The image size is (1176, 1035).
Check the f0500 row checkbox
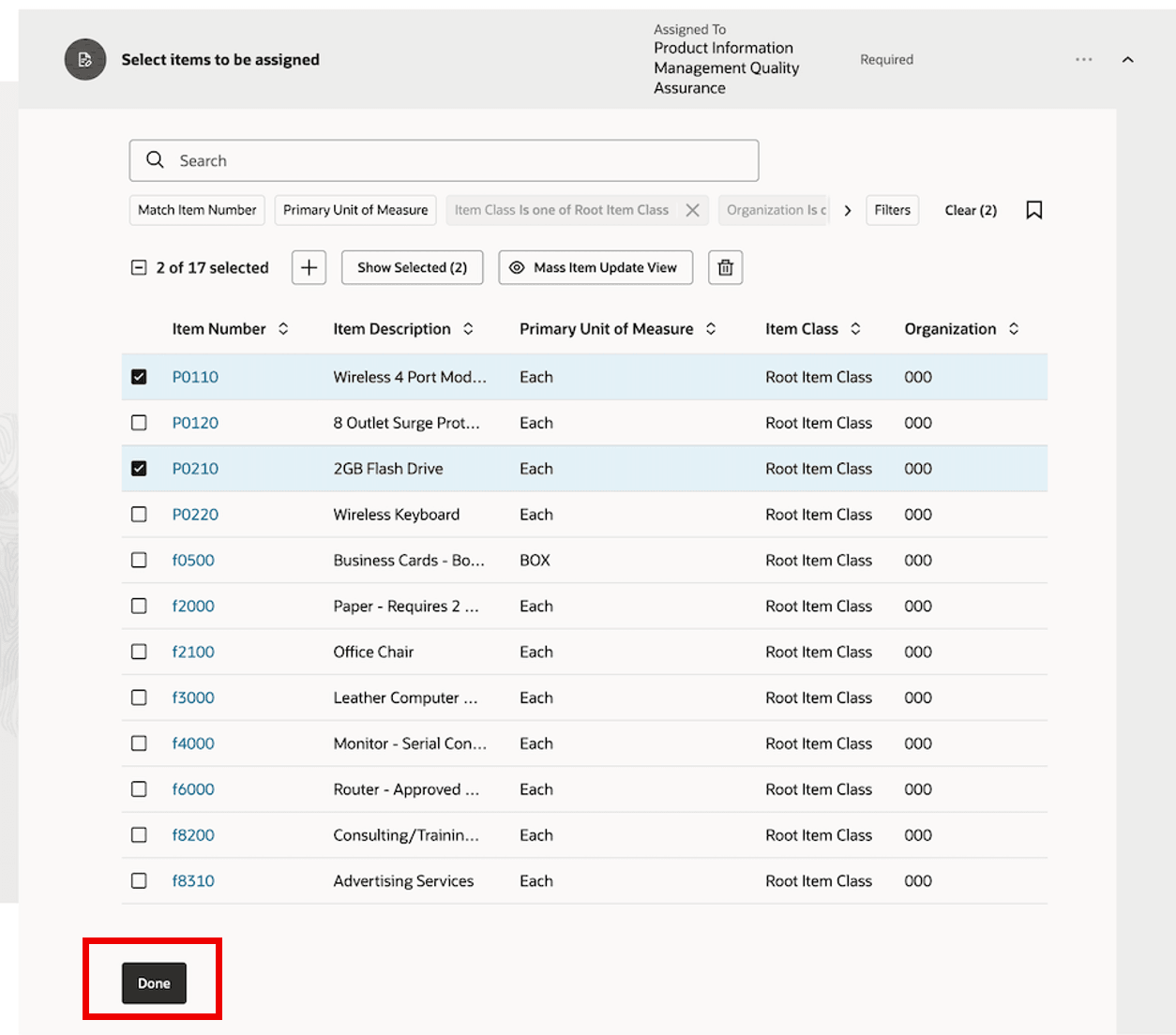139,561
